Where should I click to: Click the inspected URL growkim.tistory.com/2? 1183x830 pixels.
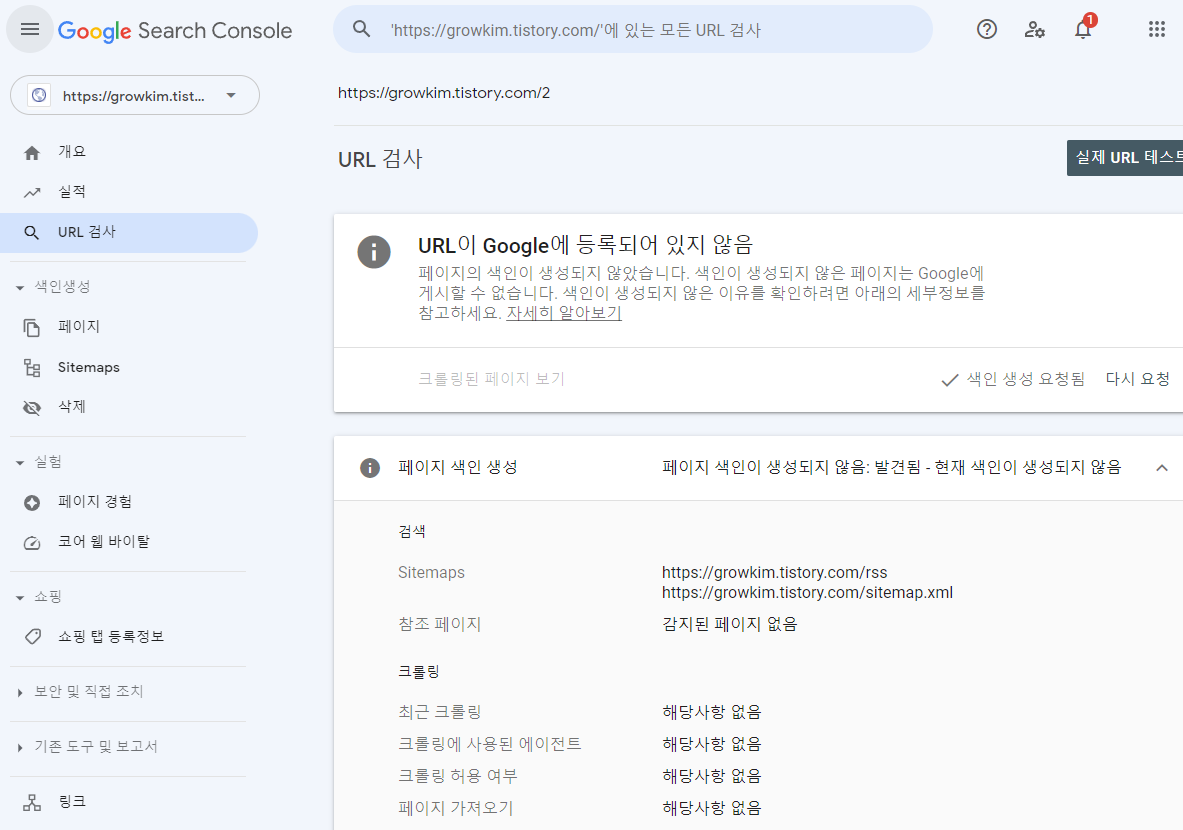[x=444, y=93]
